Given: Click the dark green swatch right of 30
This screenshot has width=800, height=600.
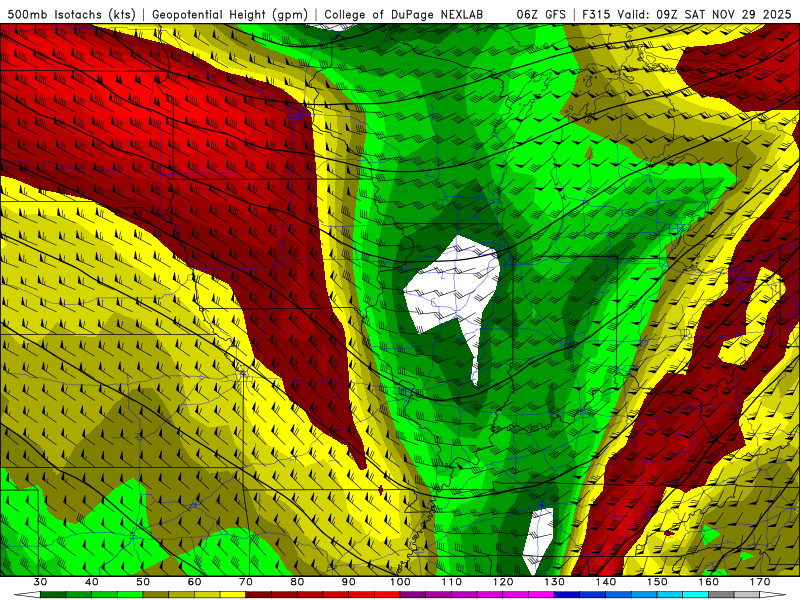Looking at the screenshot, I should (x=53, y=595).
